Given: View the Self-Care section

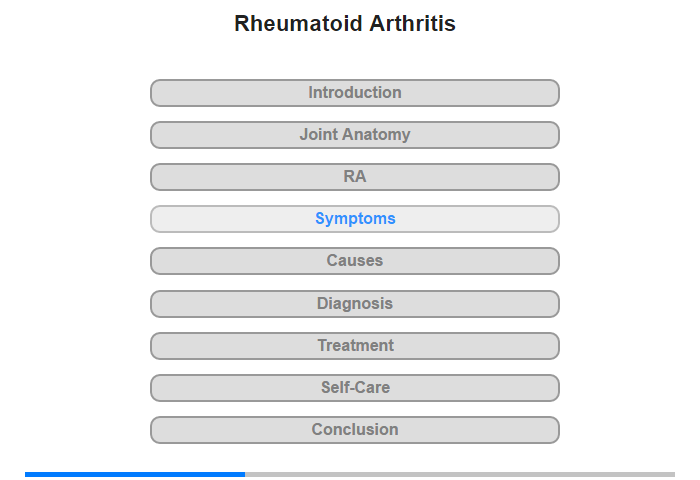Looking at the screenshot, I should pos(354,388).
